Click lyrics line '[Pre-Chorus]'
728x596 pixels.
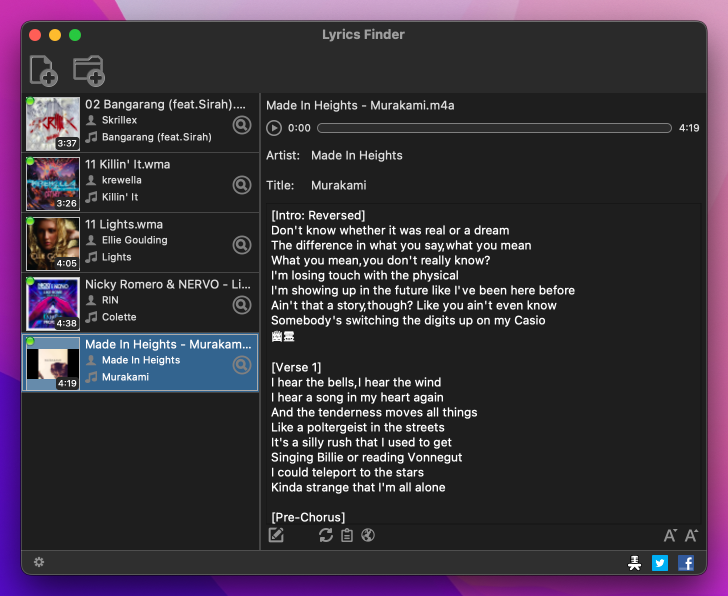[308, 517]
